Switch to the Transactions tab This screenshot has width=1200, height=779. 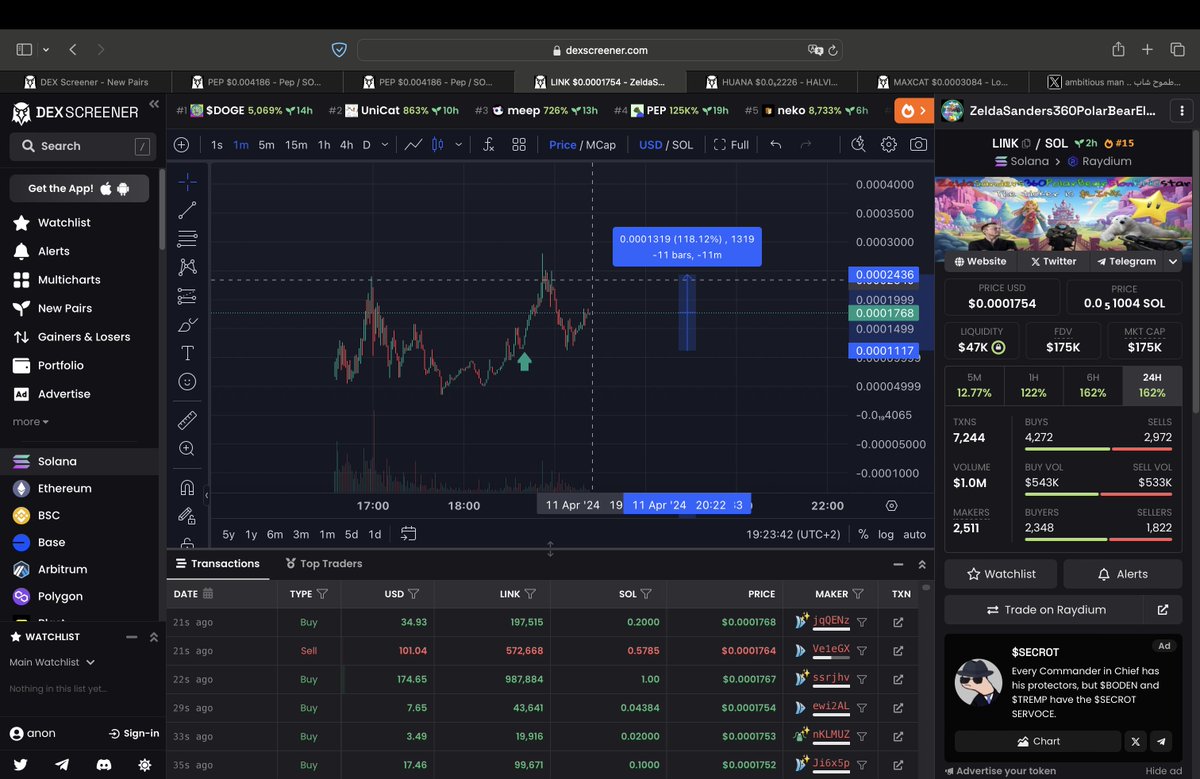[x=217, y=564]
